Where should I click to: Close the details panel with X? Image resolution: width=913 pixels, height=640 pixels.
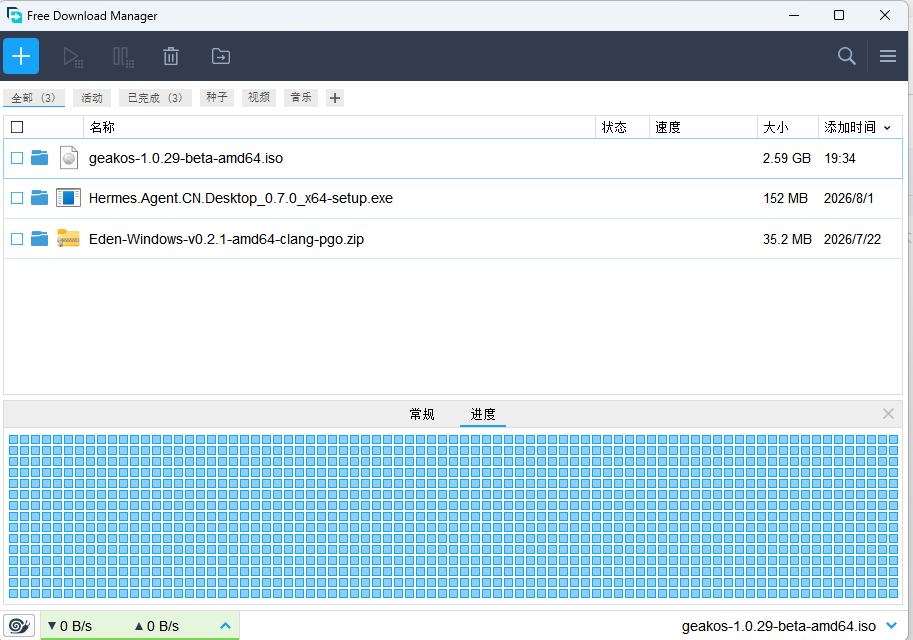(x=888, y=413)
